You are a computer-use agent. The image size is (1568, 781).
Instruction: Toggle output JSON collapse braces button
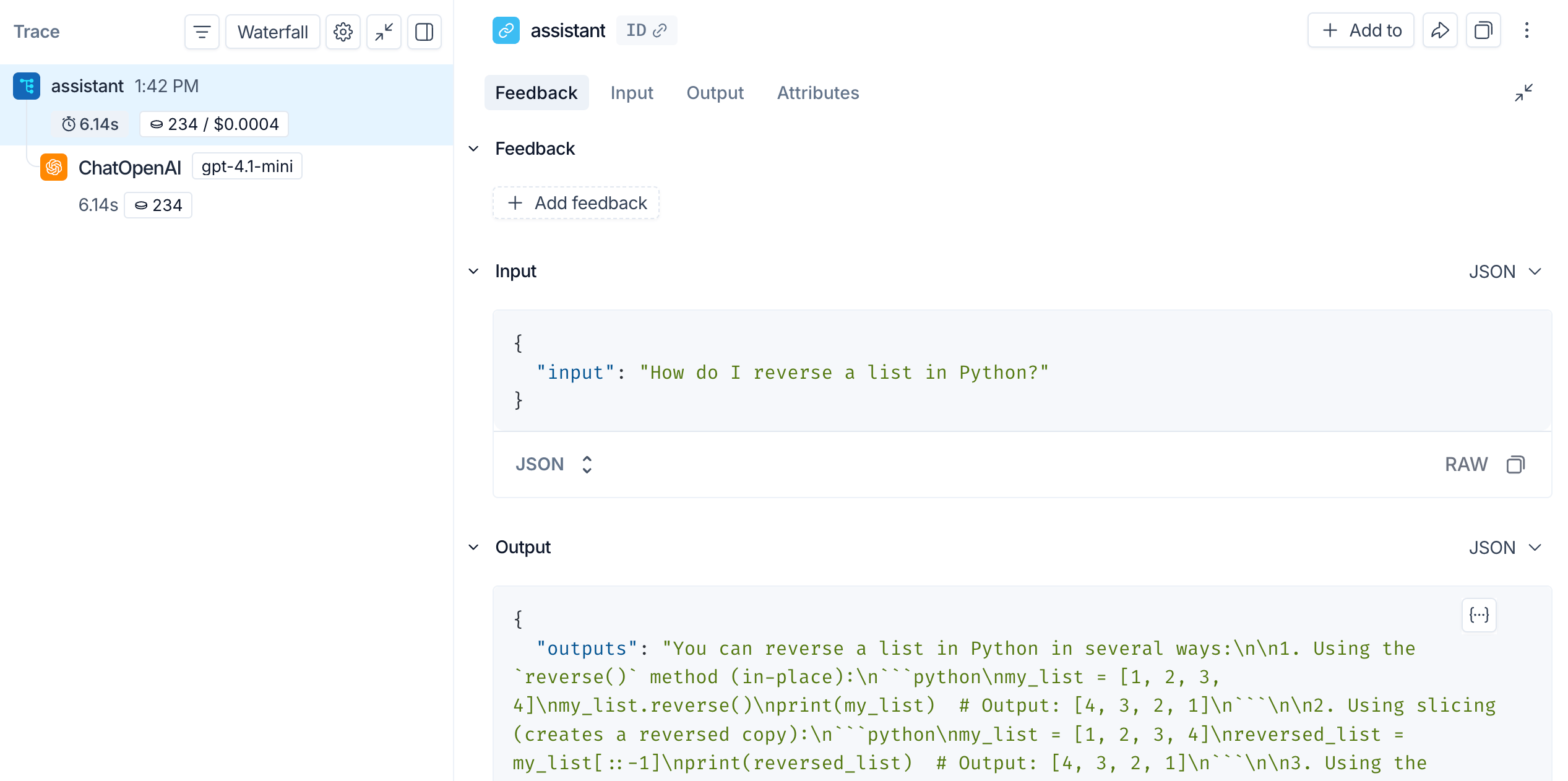coord(1479,615)
